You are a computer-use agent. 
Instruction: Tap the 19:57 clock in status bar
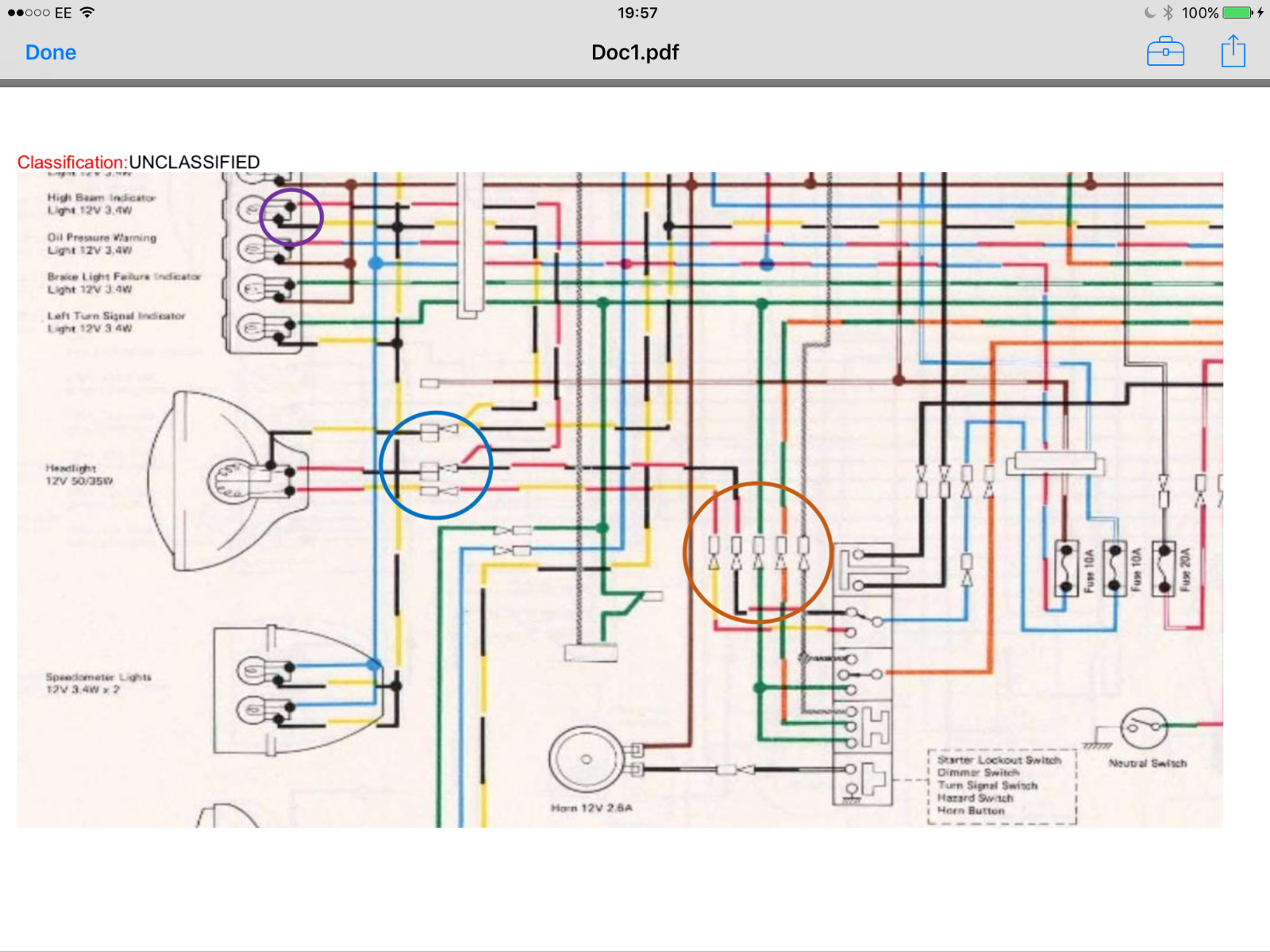coord(637,13)
